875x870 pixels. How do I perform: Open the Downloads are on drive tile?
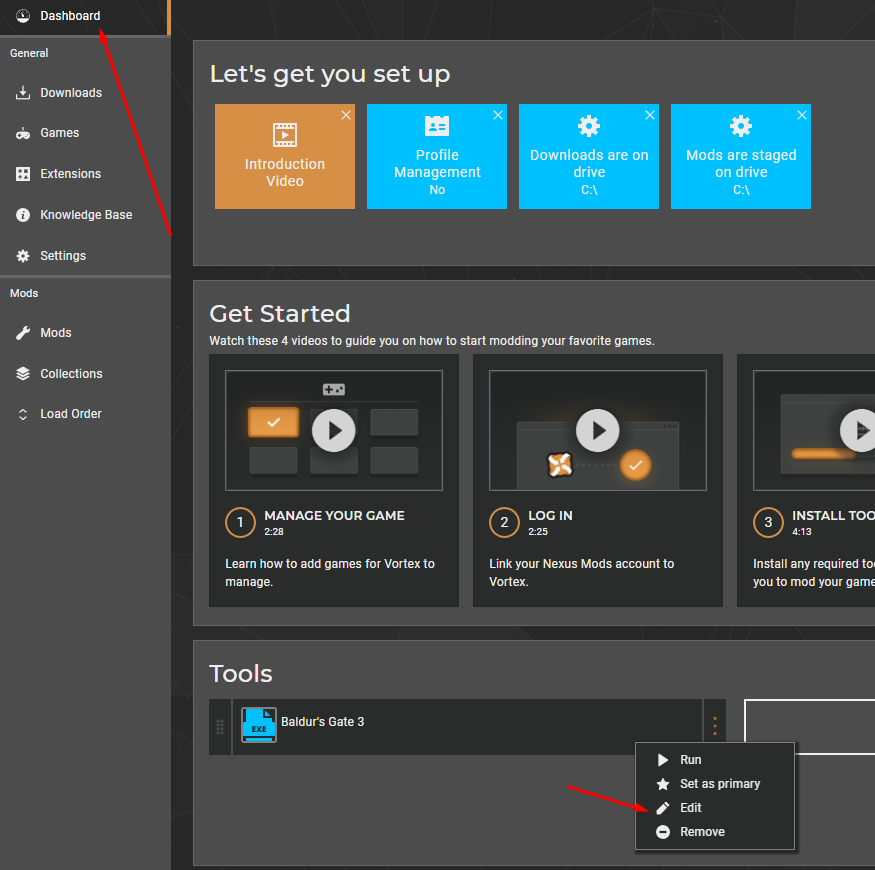(x=589, y=156)
